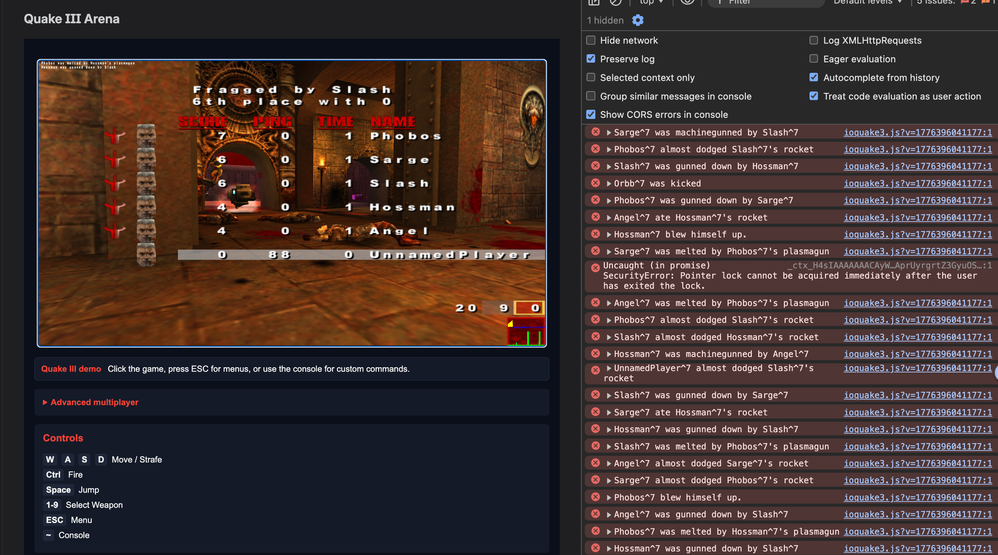Uncheck Autocomplete from history
Viewport: 998px width, 555px height.
(813, 78)
